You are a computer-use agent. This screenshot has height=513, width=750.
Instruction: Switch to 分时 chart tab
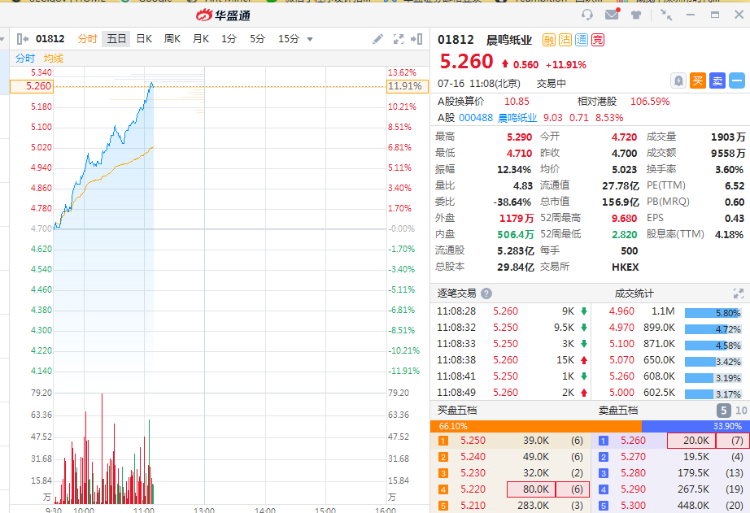click(88, 39)
